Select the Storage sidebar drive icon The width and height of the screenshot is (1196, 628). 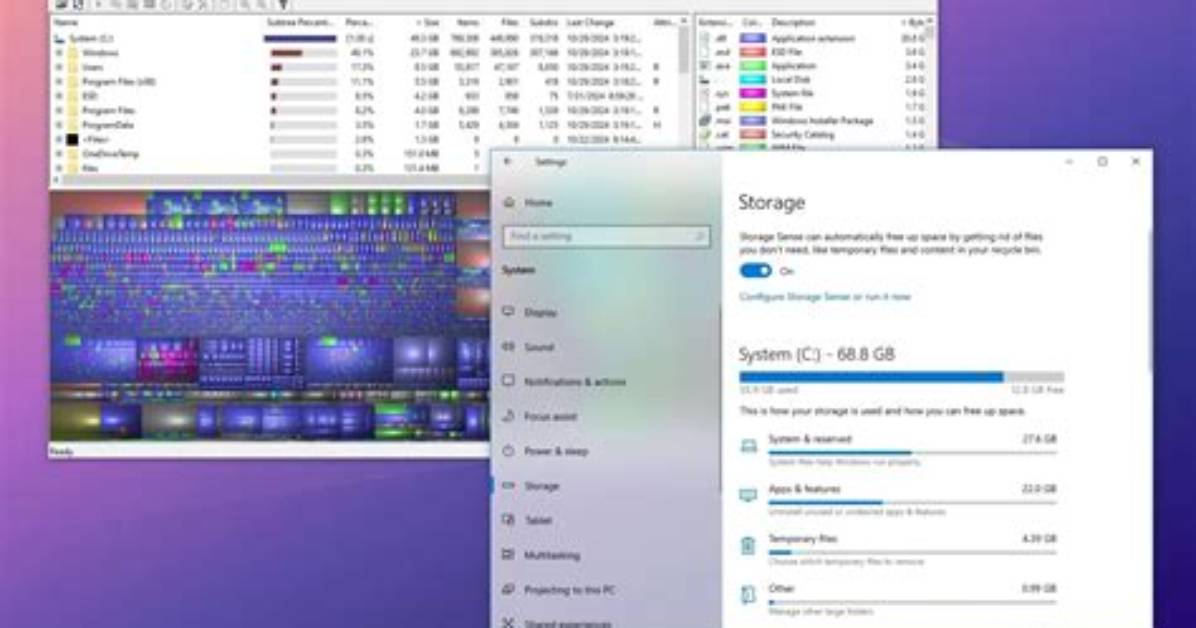(x=509, y=485)
